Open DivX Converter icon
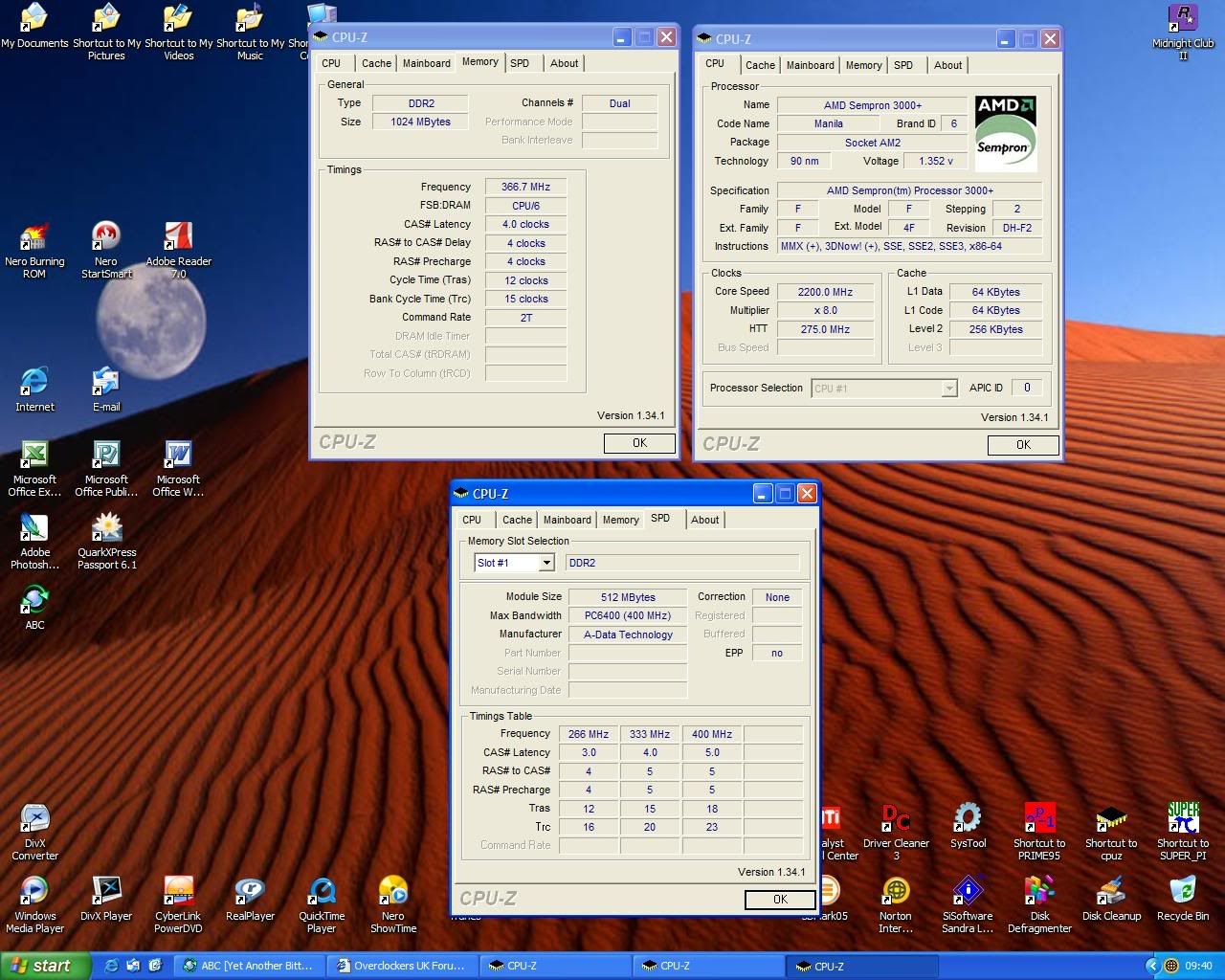This screenshot has height=980, width=1225. click(34, 833)
